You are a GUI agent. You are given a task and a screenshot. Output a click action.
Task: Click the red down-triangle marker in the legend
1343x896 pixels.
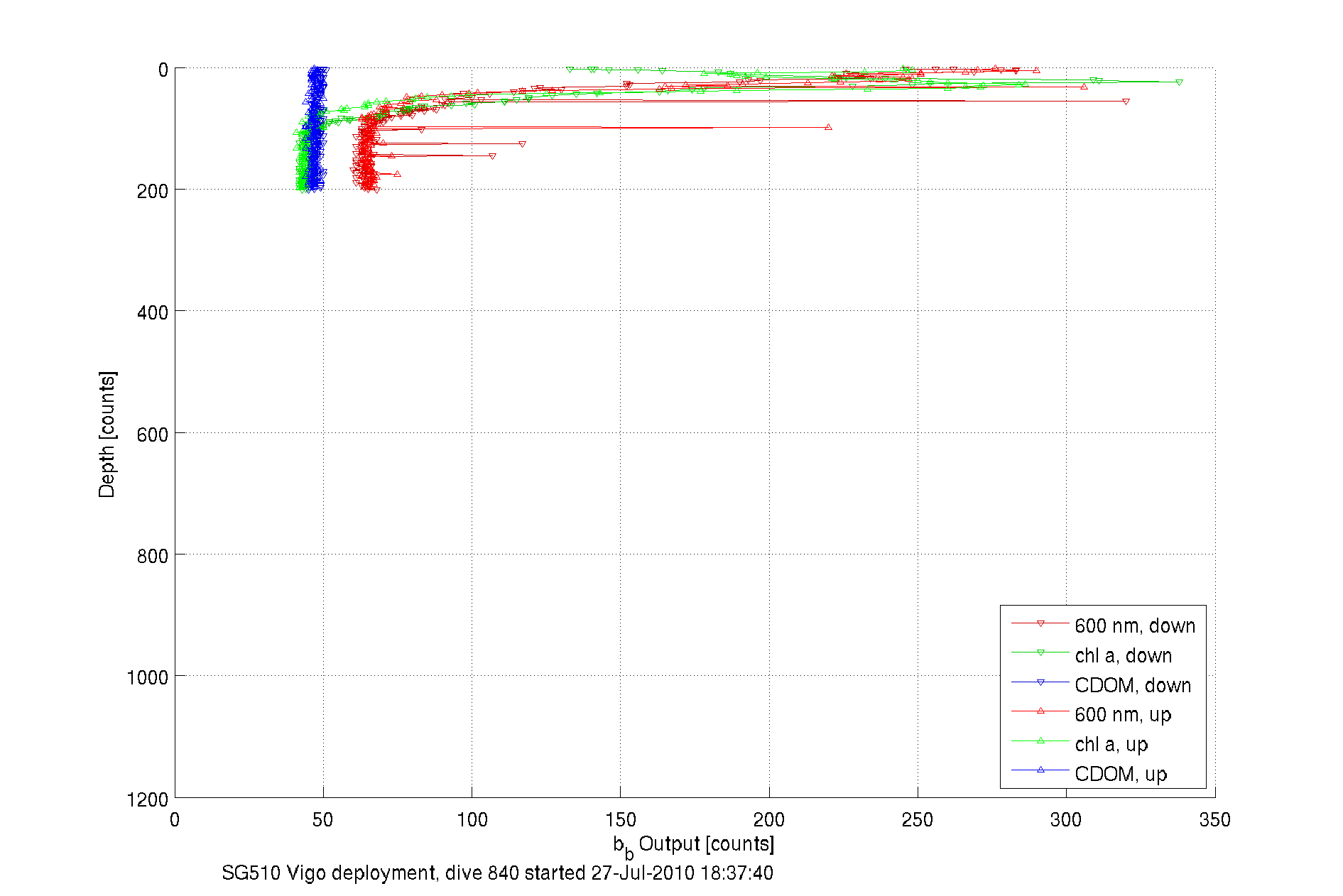(x=1040, y=623)
